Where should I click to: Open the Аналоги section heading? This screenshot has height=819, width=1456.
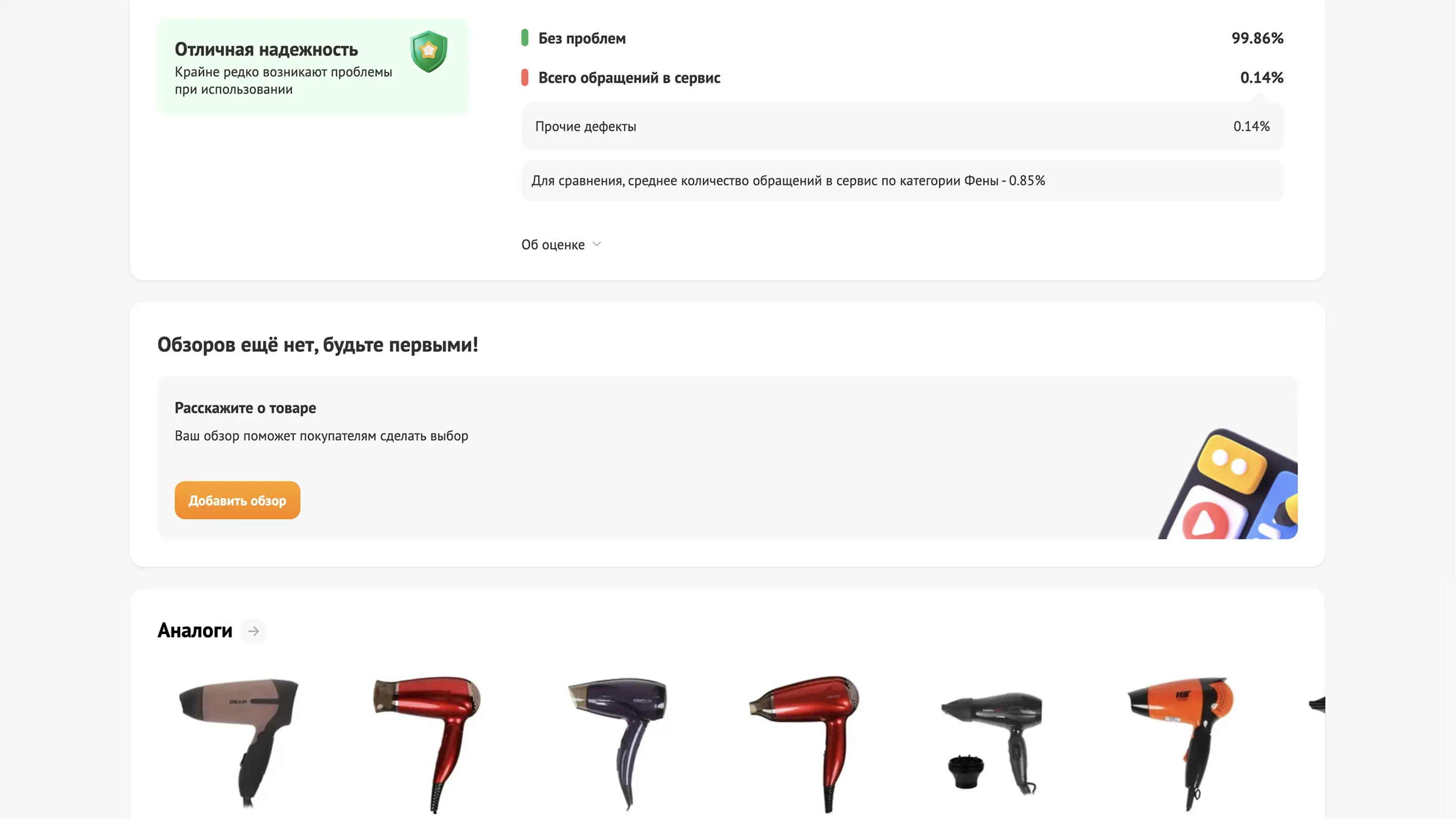195,631
